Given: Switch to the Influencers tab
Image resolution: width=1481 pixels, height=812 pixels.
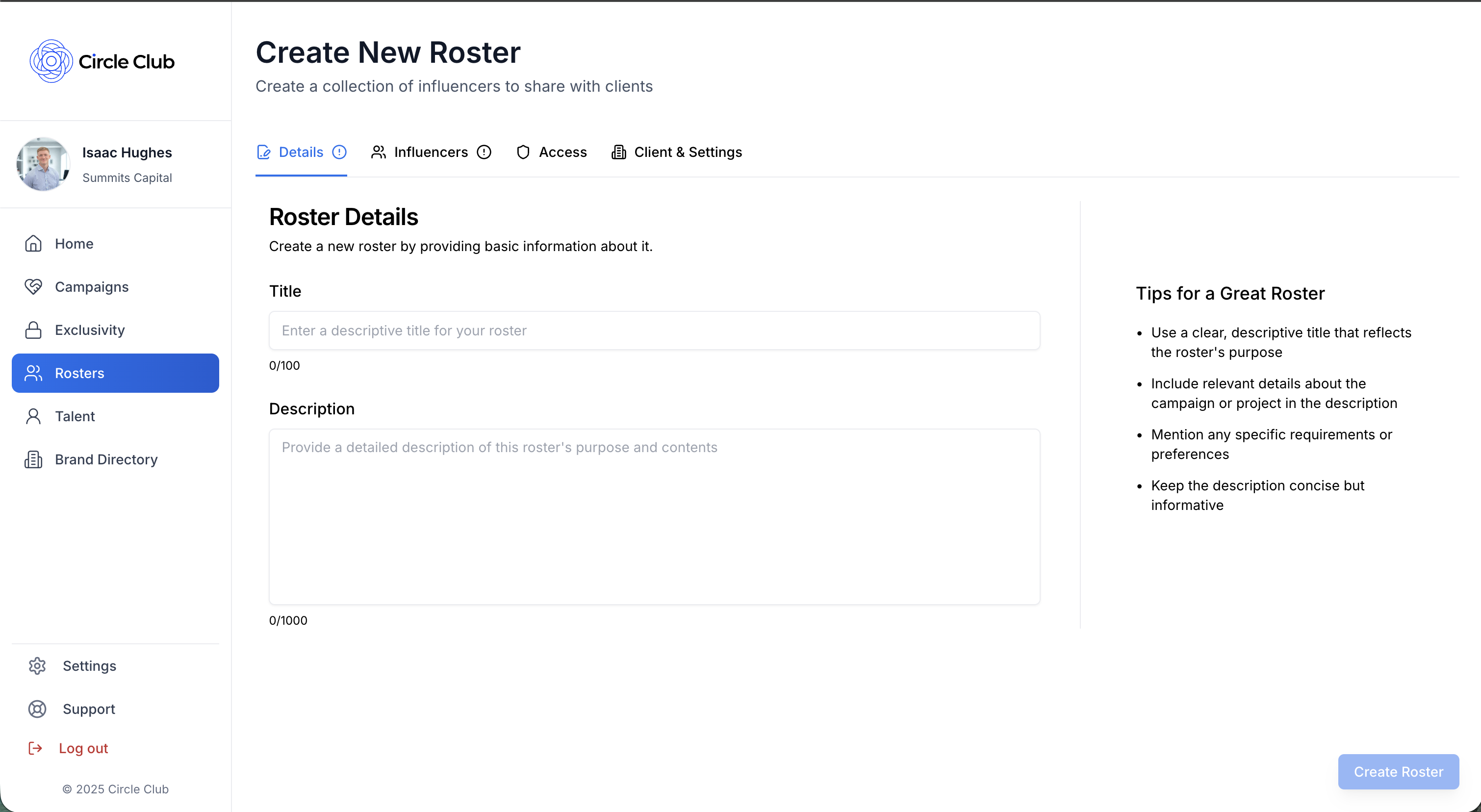Looking at the screenshot, I should click(430, 152).
